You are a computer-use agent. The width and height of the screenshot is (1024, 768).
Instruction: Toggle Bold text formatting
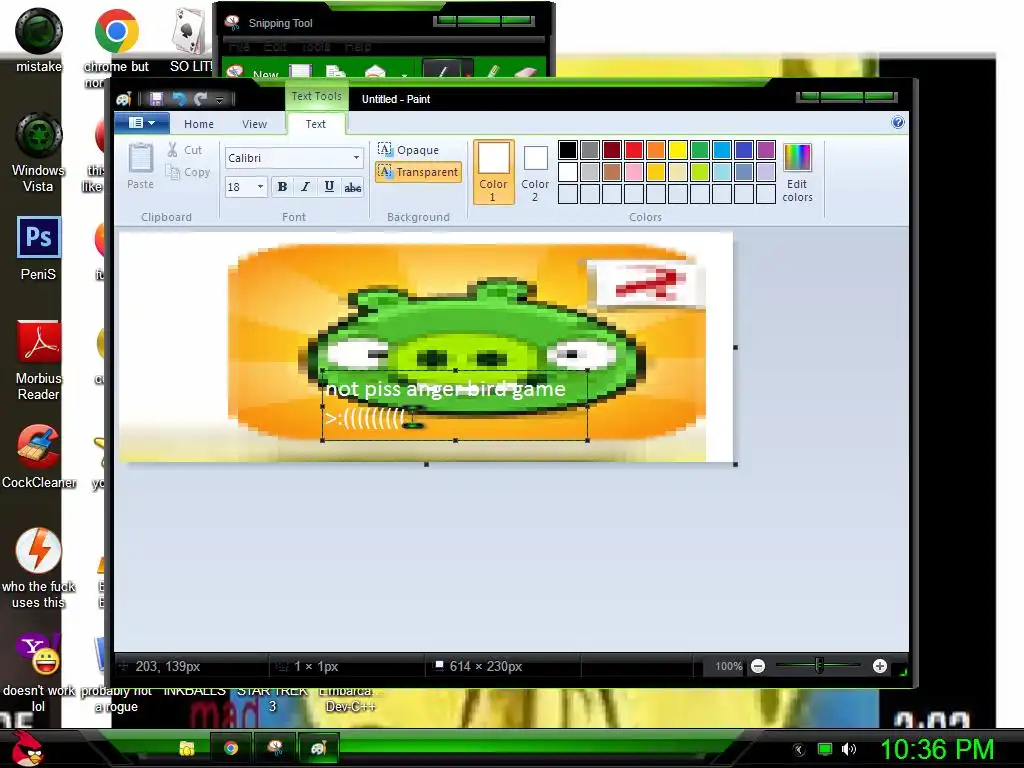[282, 187]
